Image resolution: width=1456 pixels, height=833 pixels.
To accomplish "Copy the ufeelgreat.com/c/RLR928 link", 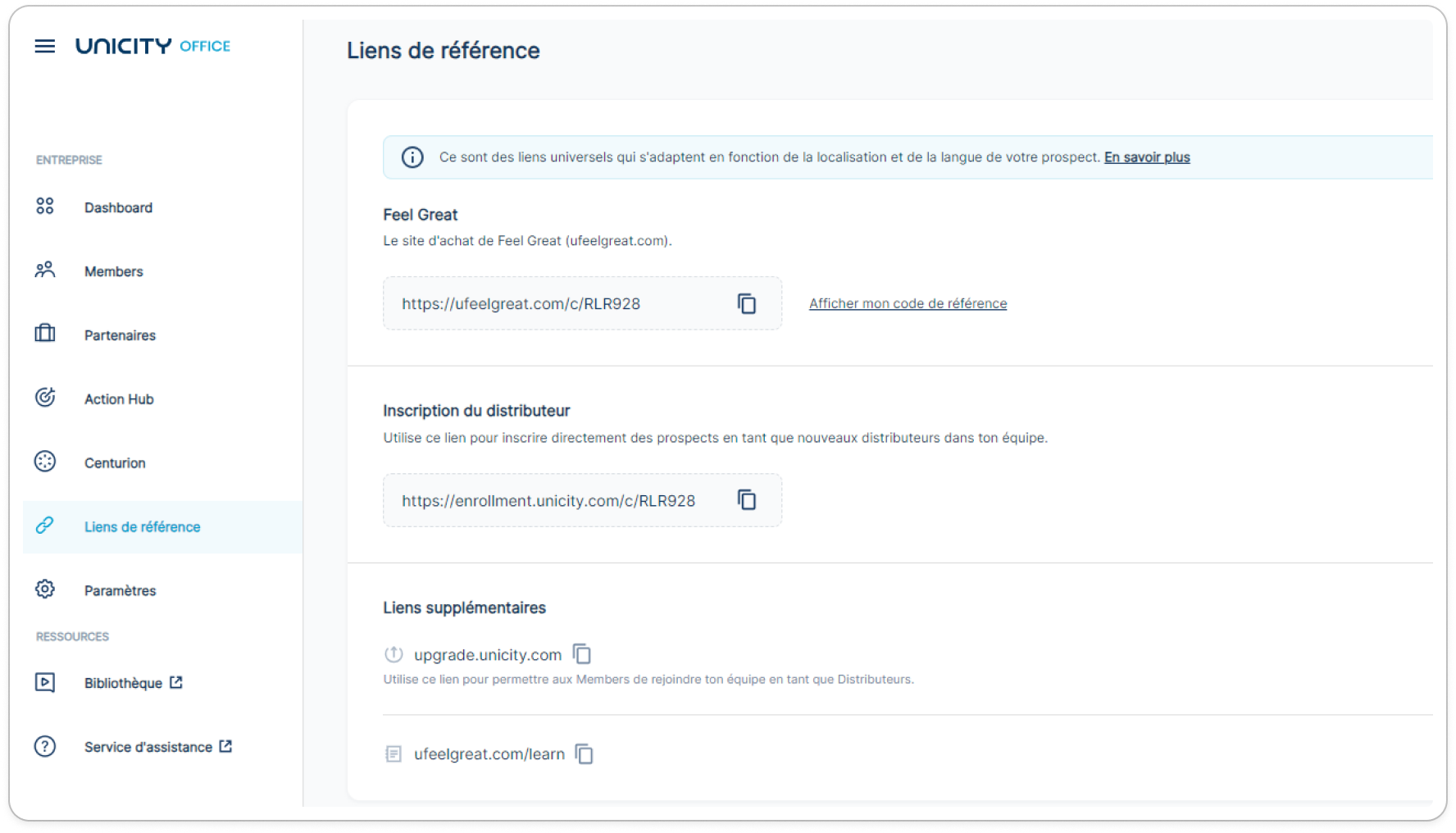I will [747, 303].
